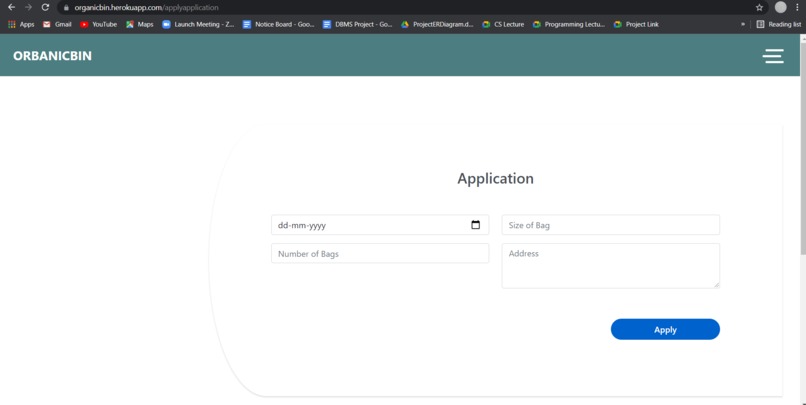806x405 pixels.
Task: Open the ProjectERDiagram Drive bookmark
Action: click(437, 24)
